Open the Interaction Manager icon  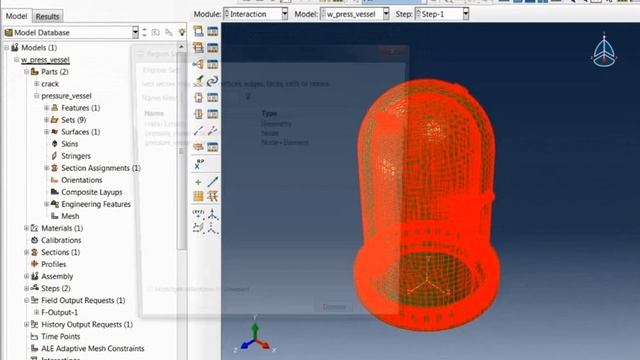pyautogui.click(x=213, y=31)
